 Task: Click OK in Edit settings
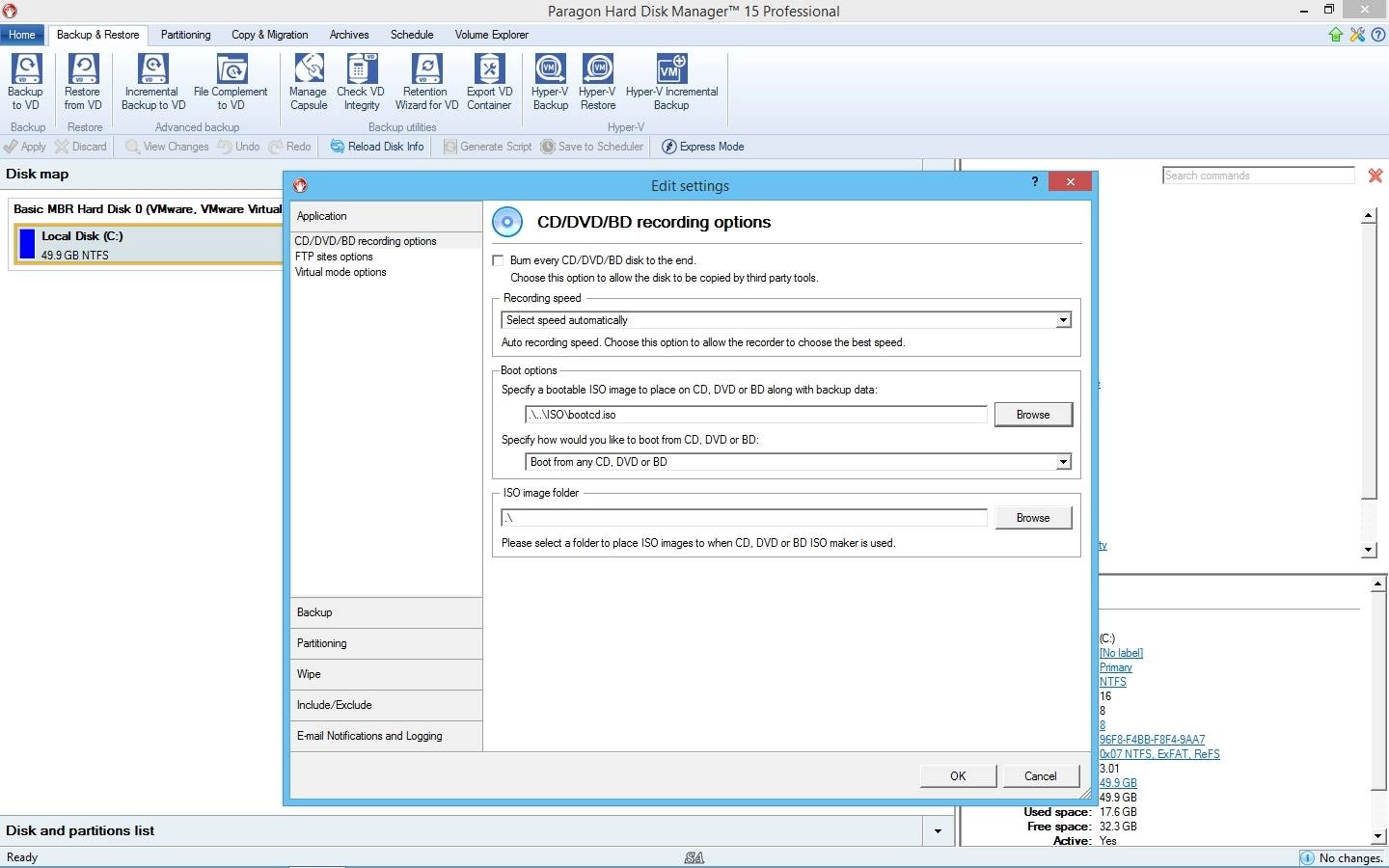coord(958,776)
